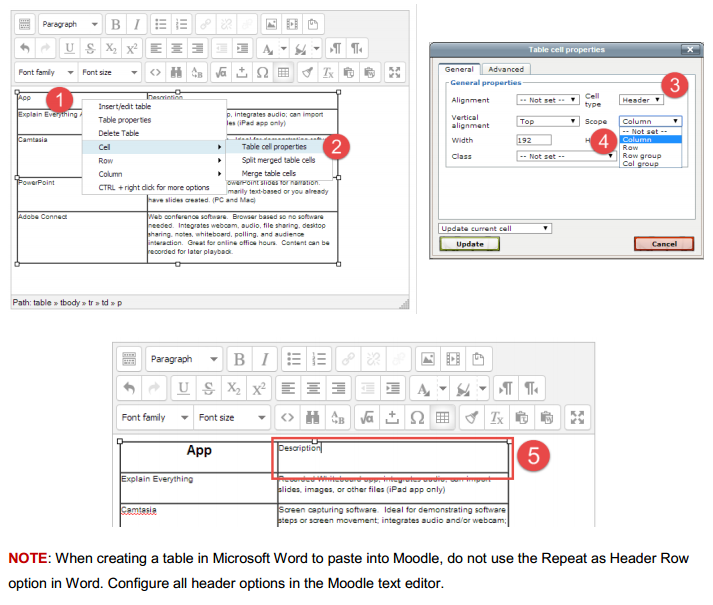The width and height of the screenshot is (713, 605).
Task: Open the Row submenu in context menu
Action: click(x=155, y=161)
